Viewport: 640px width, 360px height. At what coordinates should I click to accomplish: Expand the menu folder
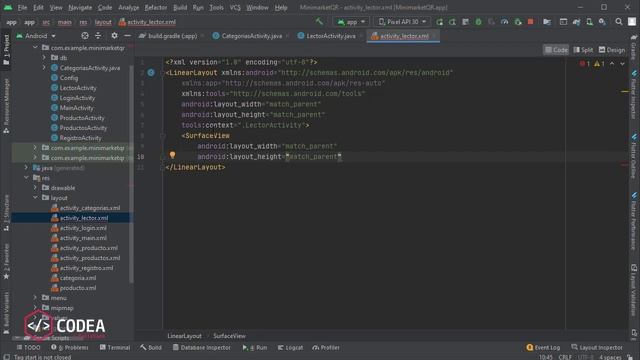(35, 298)
